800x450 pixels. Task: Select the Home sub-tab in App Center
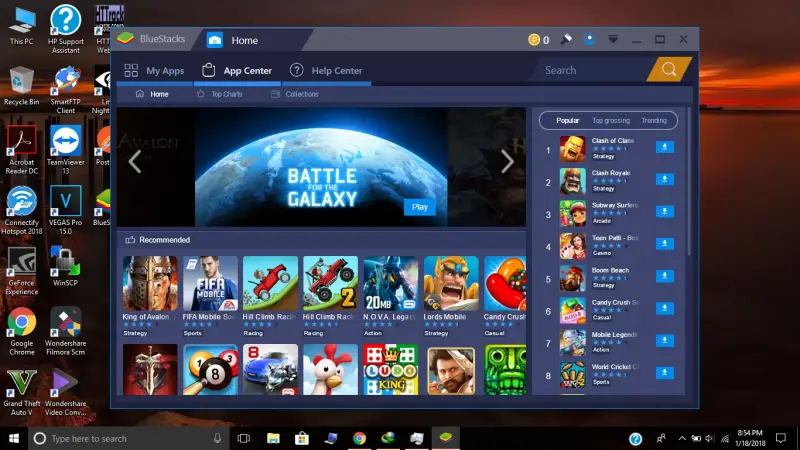152,94
